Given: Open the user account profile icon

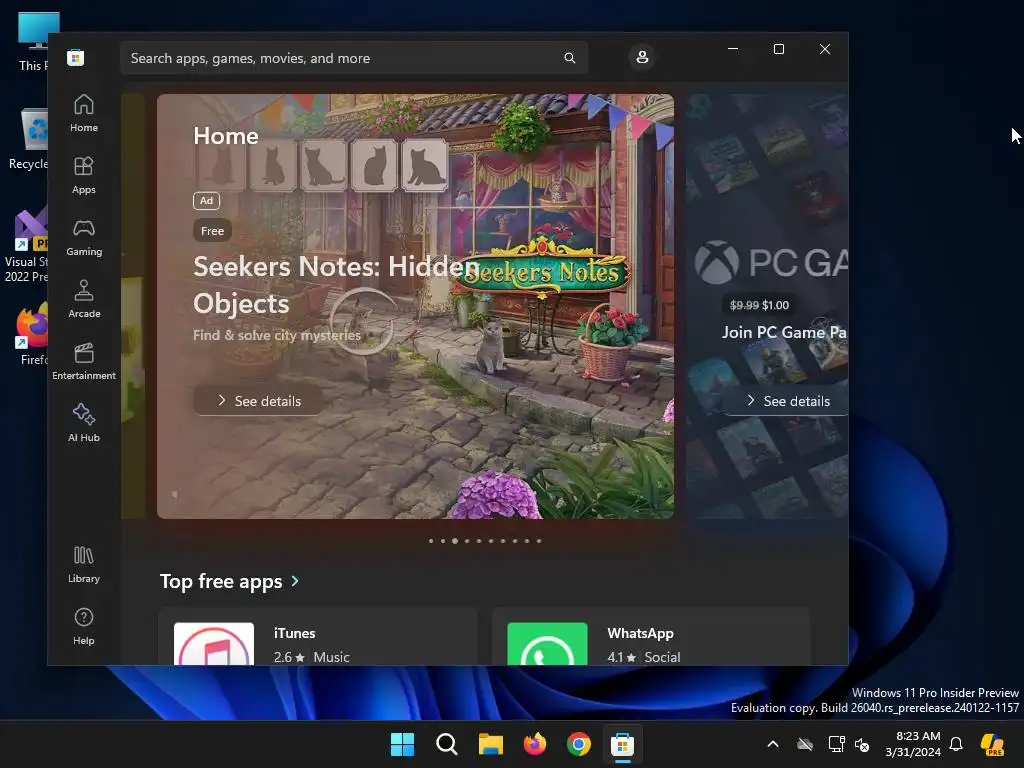Looking at the screenshot, I should pos(642,57).
